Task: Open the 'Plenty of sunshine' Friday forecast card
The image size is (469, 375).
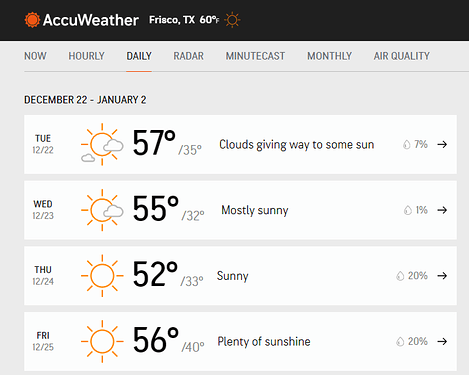Action: (x=240, y=341)
